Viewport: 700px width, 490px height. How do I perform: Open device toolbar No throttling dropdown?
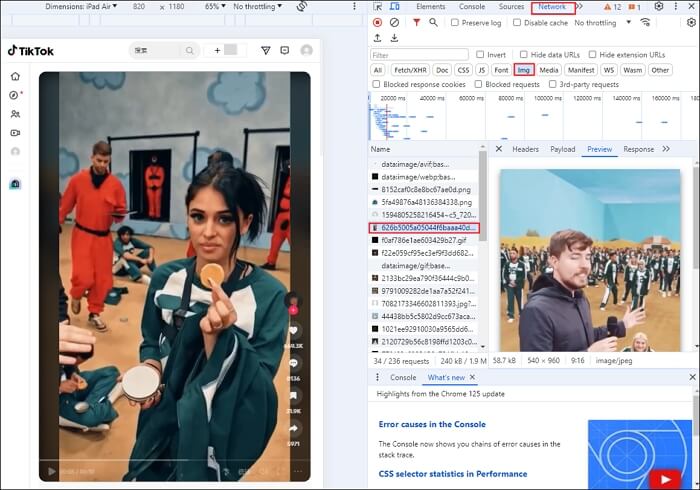click(x=258, y=6)
